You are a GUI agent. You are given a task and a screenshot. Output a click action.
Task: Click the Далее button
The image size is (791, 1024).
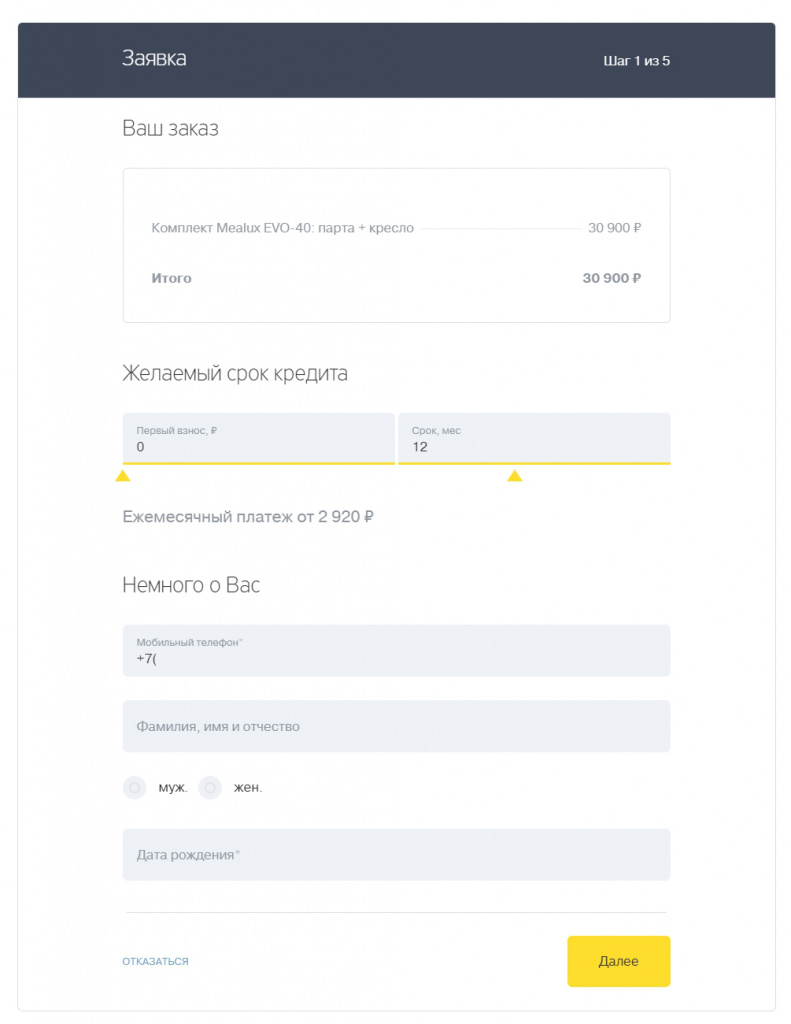(x=619, y=961)
